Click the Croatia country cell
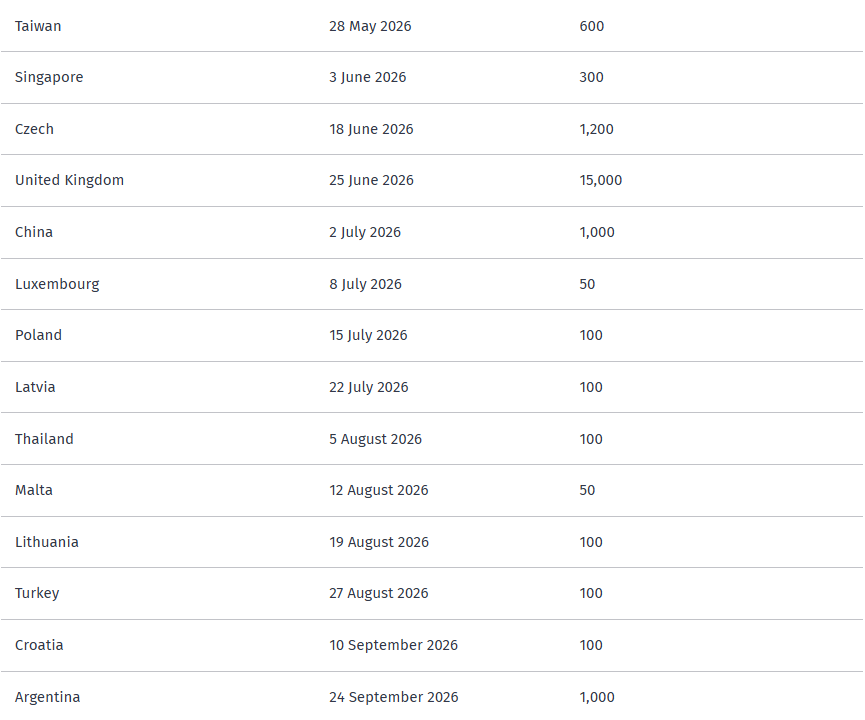This screenshot has width=865, height=720. click(39, 645)
